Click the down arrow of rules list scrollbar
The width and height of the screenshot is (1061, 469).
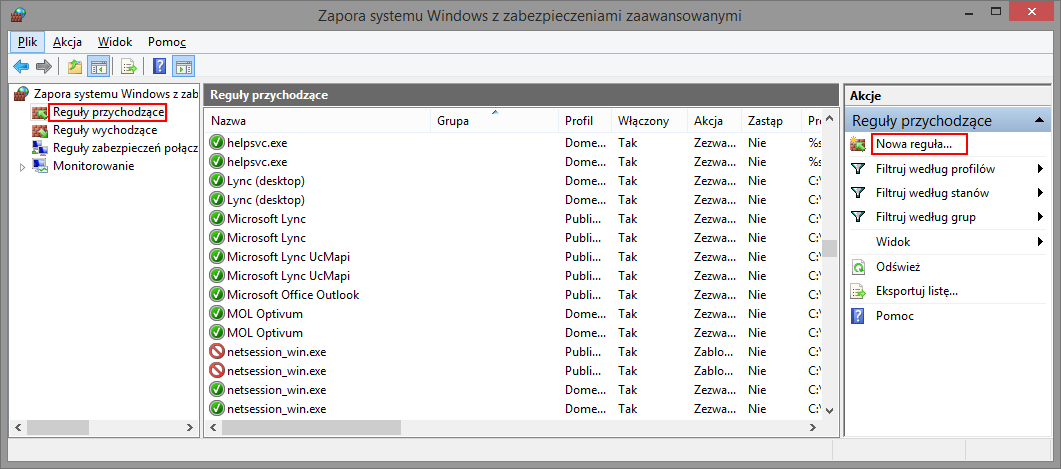point(830,410)
